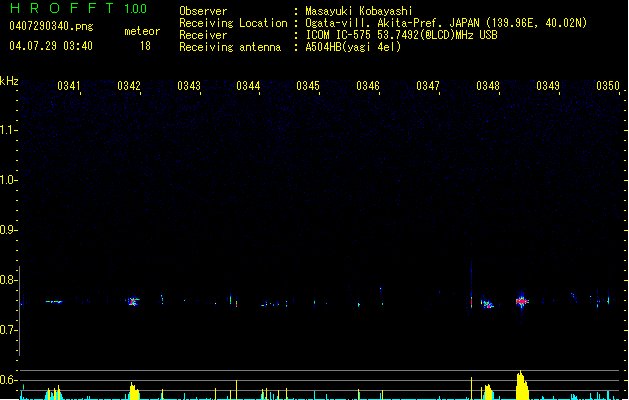Click the 0345 time marker
The width and height of the screenshot is (629, 400).
pyautogui.click(x=308, y=86)
